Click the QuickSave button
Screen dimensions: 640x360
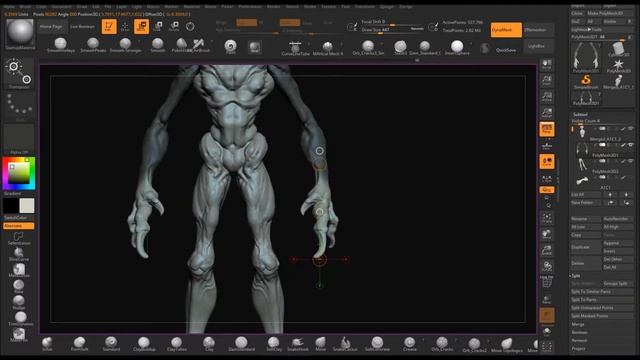tap(506, 50)
